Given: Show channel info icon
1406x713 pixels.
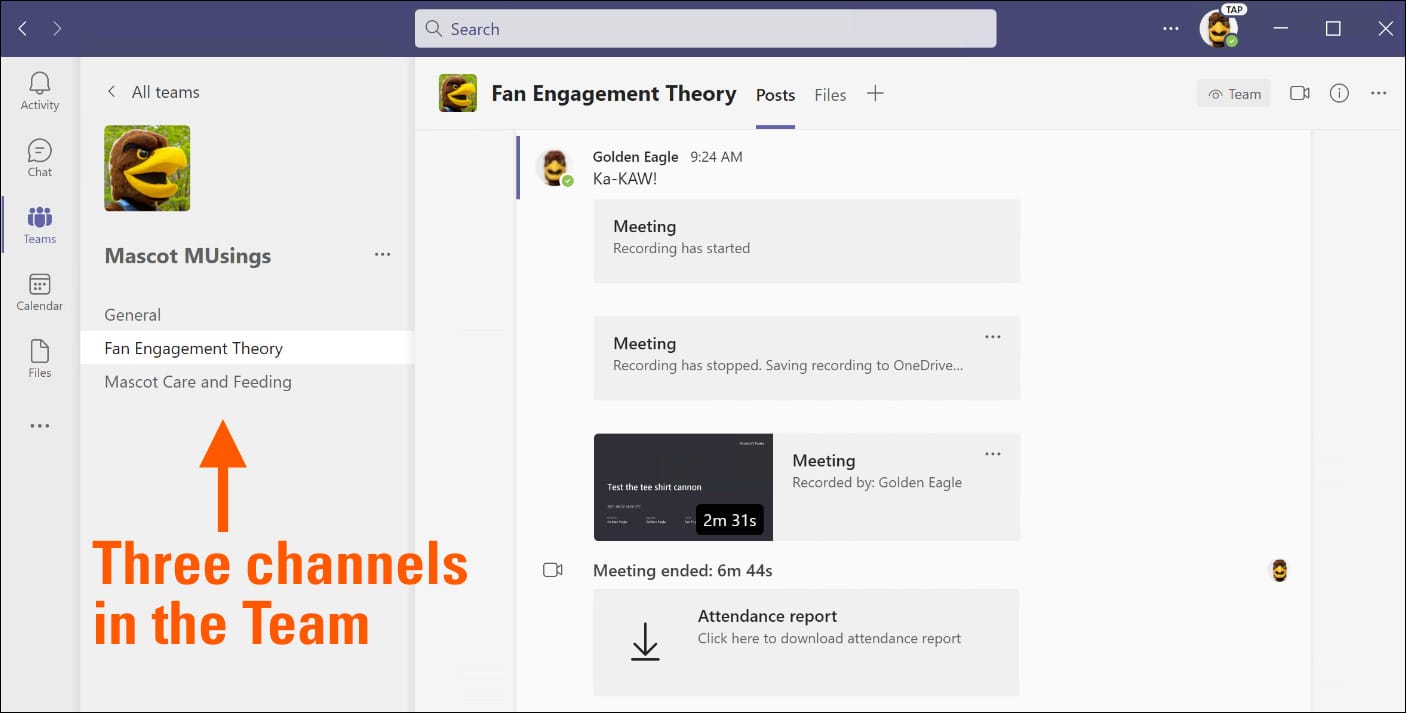Looking at the screenshot, I should 1339,94.
